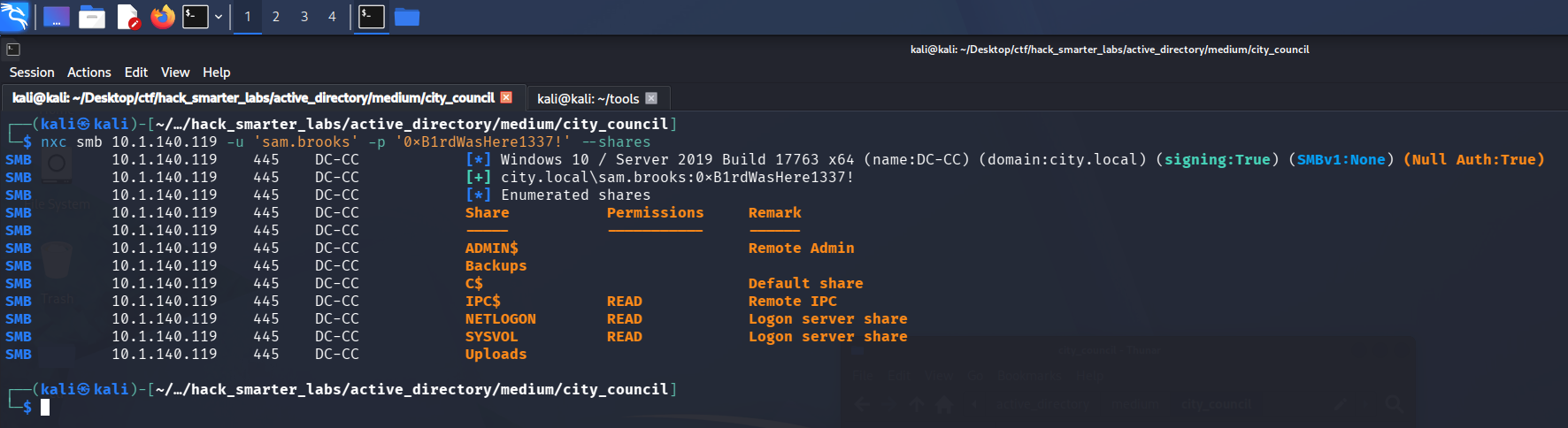Click the terminal prompt input cursor
The width and height of the screenshot is (1568, 428).
click(45, 407)
